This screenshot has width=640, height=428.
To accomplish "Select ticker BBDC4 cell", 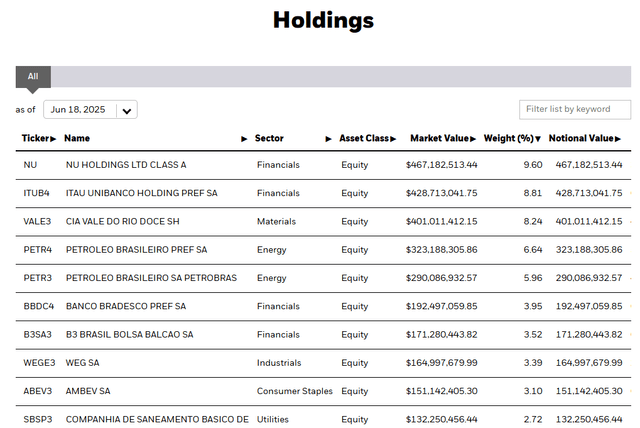I will [x=39, y=306].
